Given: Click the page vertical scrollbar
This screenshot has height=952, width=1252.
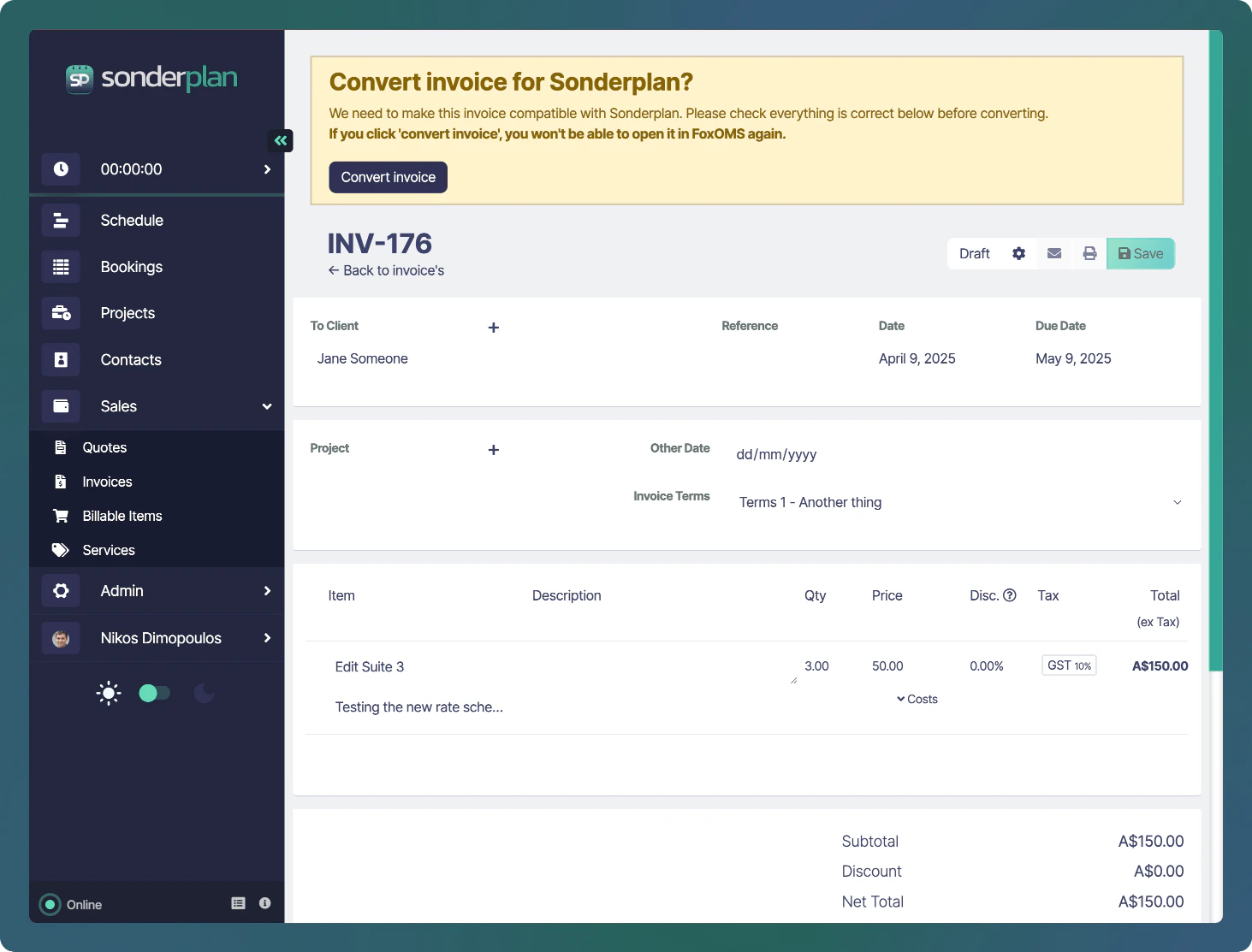Looking at the screenshot, I should (x=1215, y=351).
